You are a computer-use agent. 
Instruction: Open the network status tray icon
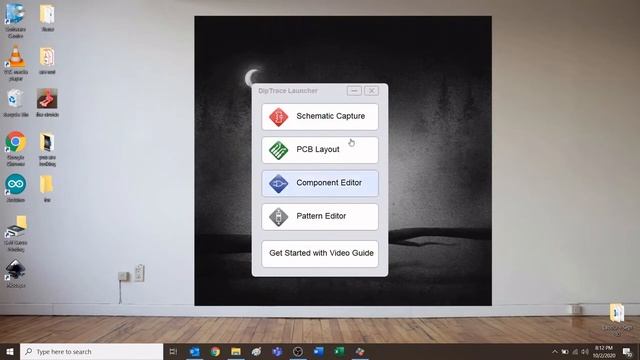point(575,351)
